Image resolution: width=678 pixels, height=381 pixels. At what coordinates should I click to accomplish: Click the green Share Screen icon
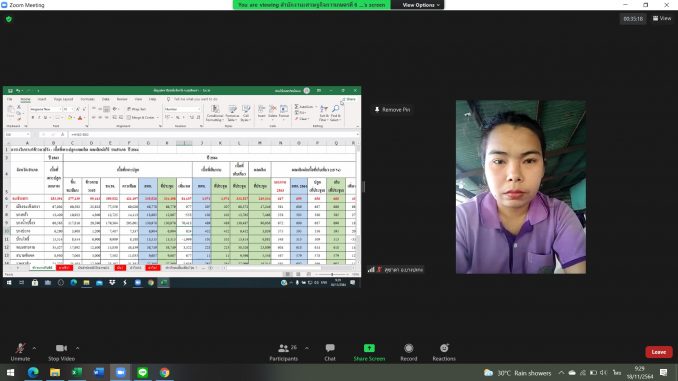coord(369,348)
